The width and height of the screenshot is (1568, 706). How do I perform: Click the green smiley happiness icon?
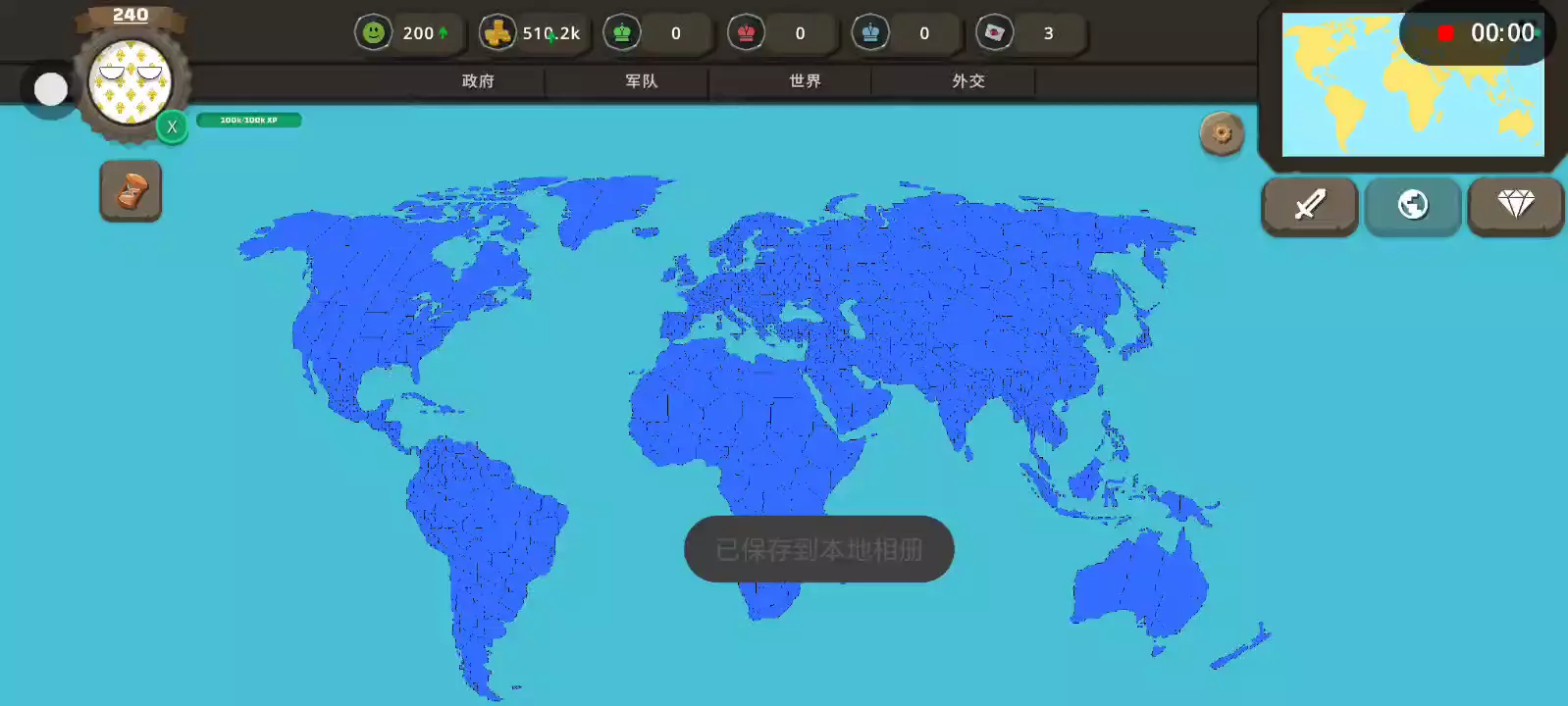pos(373,33)
